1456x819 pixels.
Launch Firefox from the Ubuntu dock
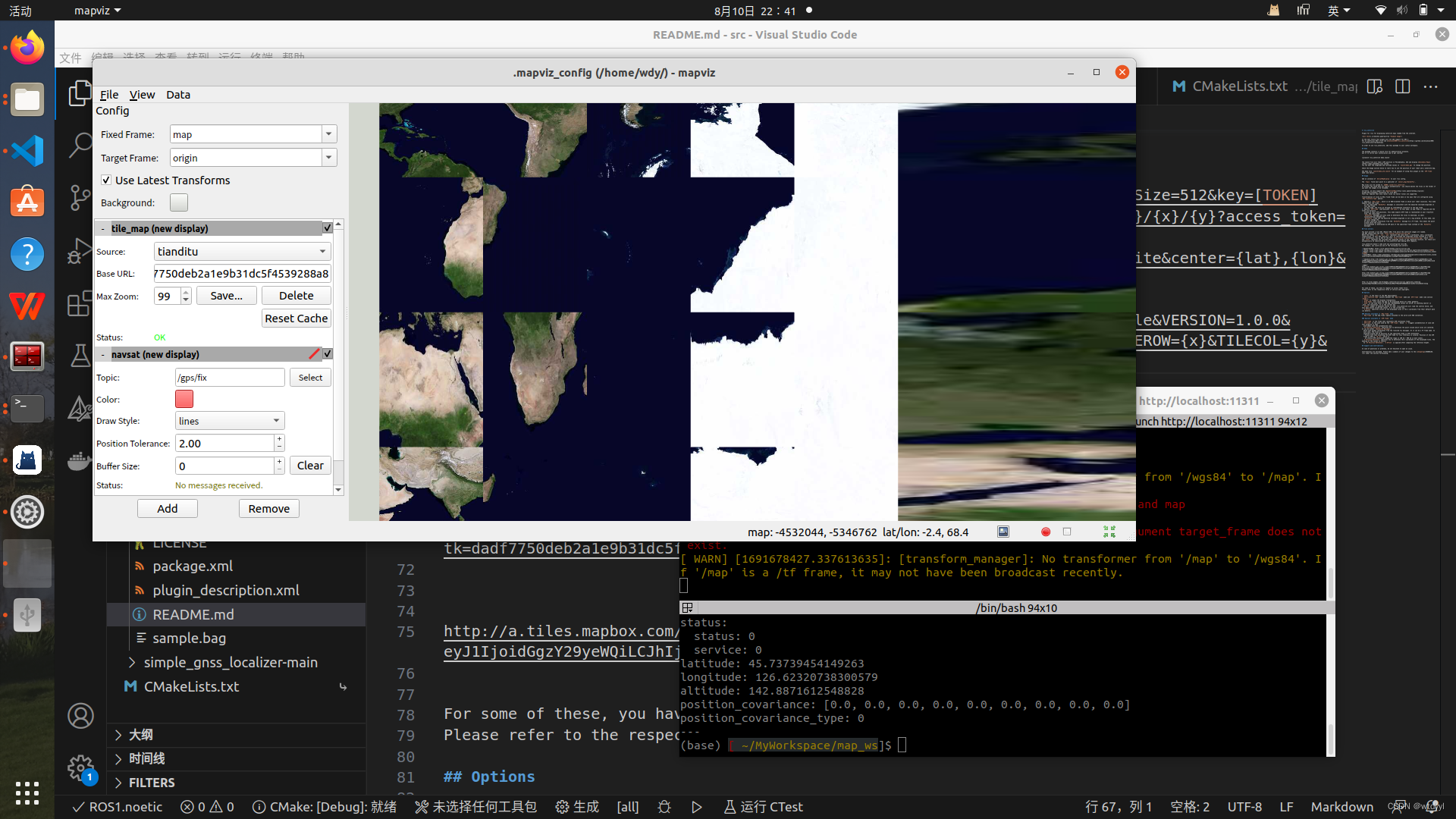(27, 48)
